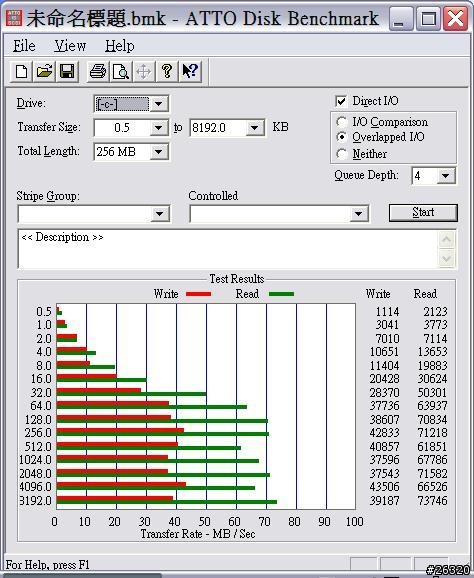Open the View menu
The image size is (474, 578).
(x=70, y=46)
